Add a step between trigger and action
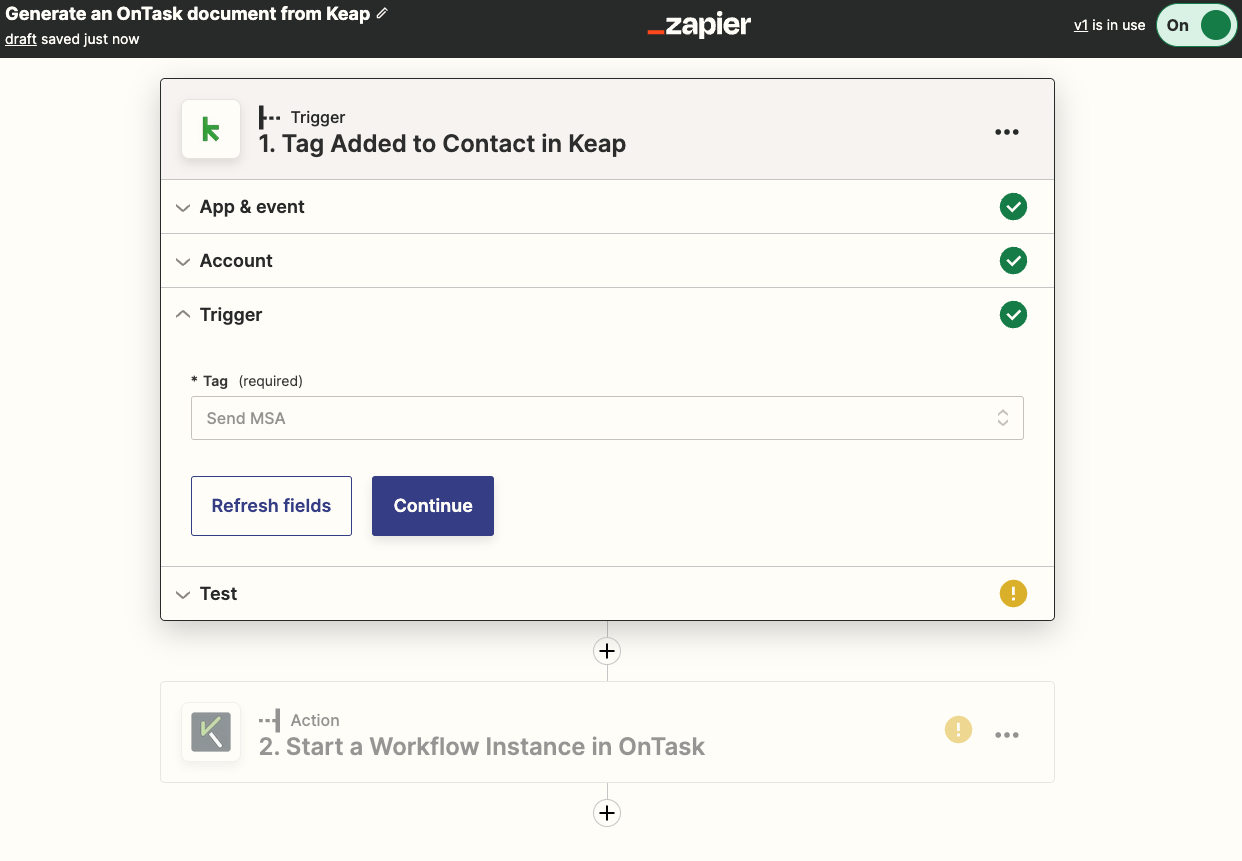The height and width of the screenshot is (861, 1242). pyautogui.click(x=607, y=651)
